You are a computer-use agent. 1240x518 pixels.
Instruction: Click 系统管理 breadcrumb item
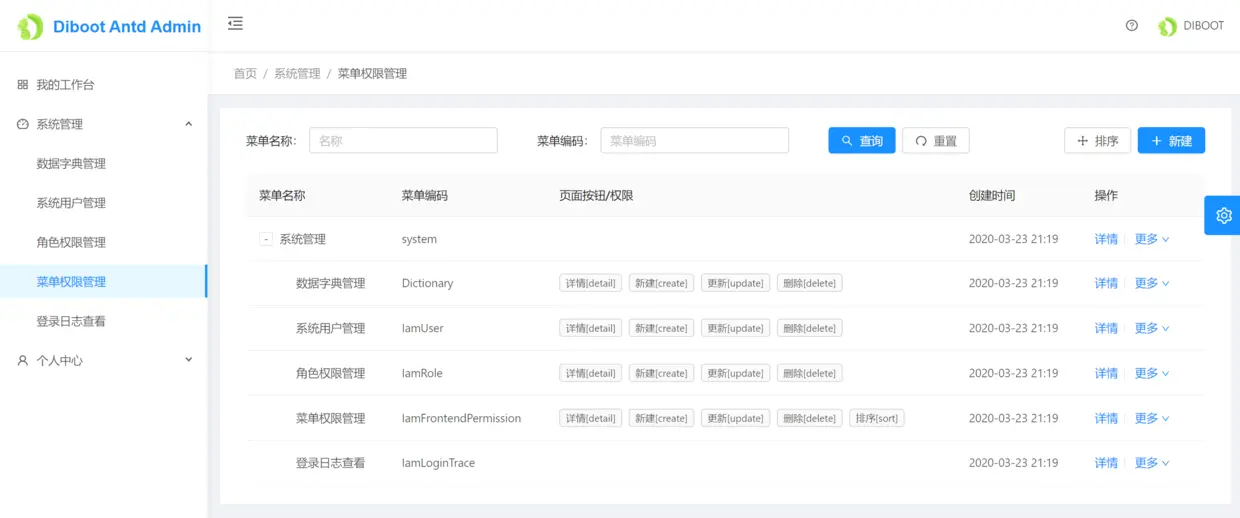[x=297, y=74]
